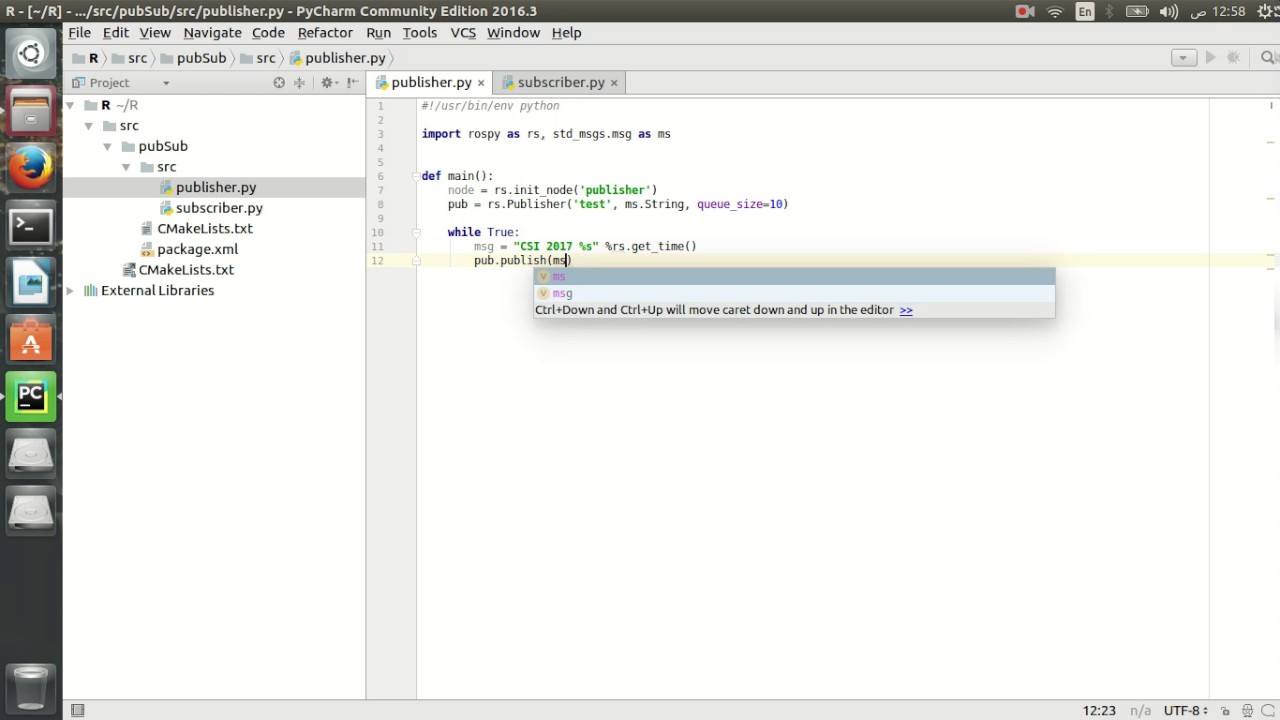
Task: Click the Run button in toolbar
Action: coord(1210,58)
